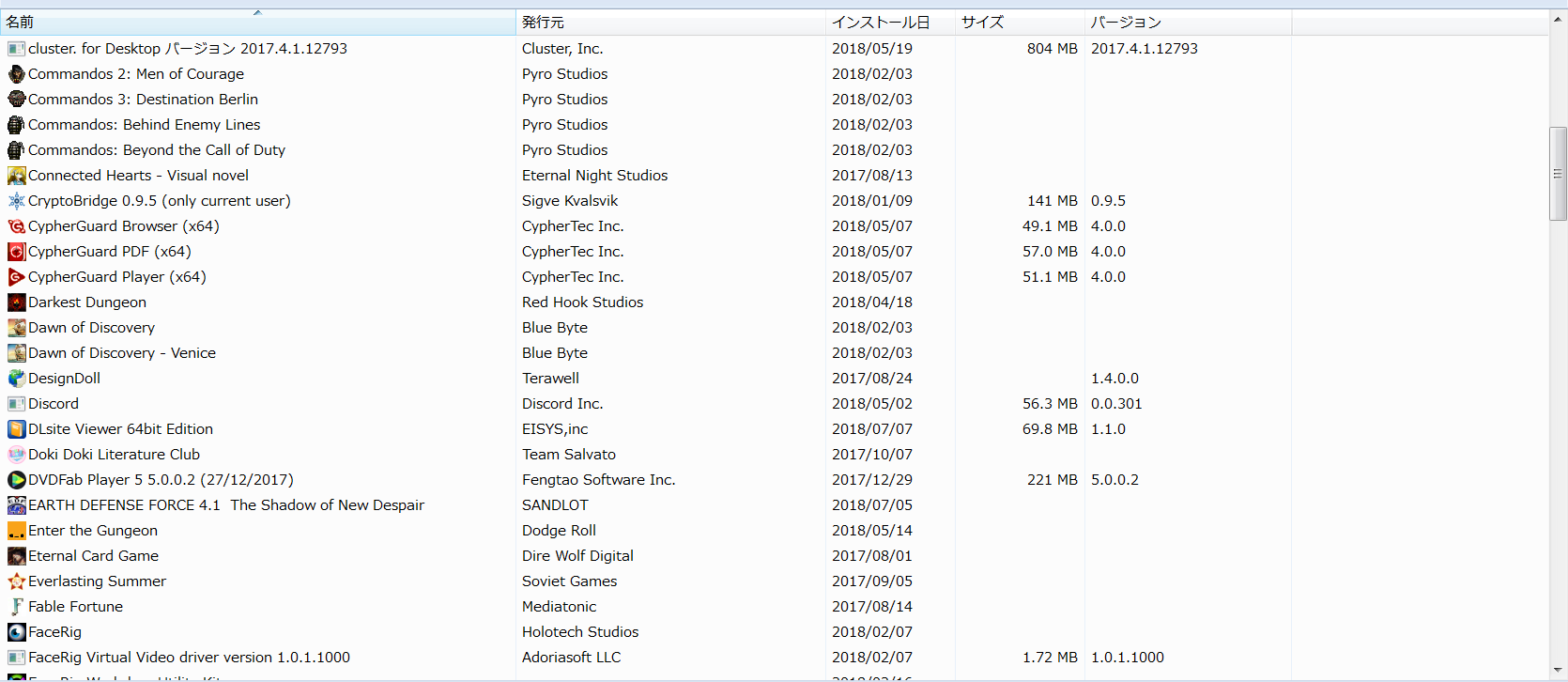Select the DVDFab Player 5 icon

point(16,480)
